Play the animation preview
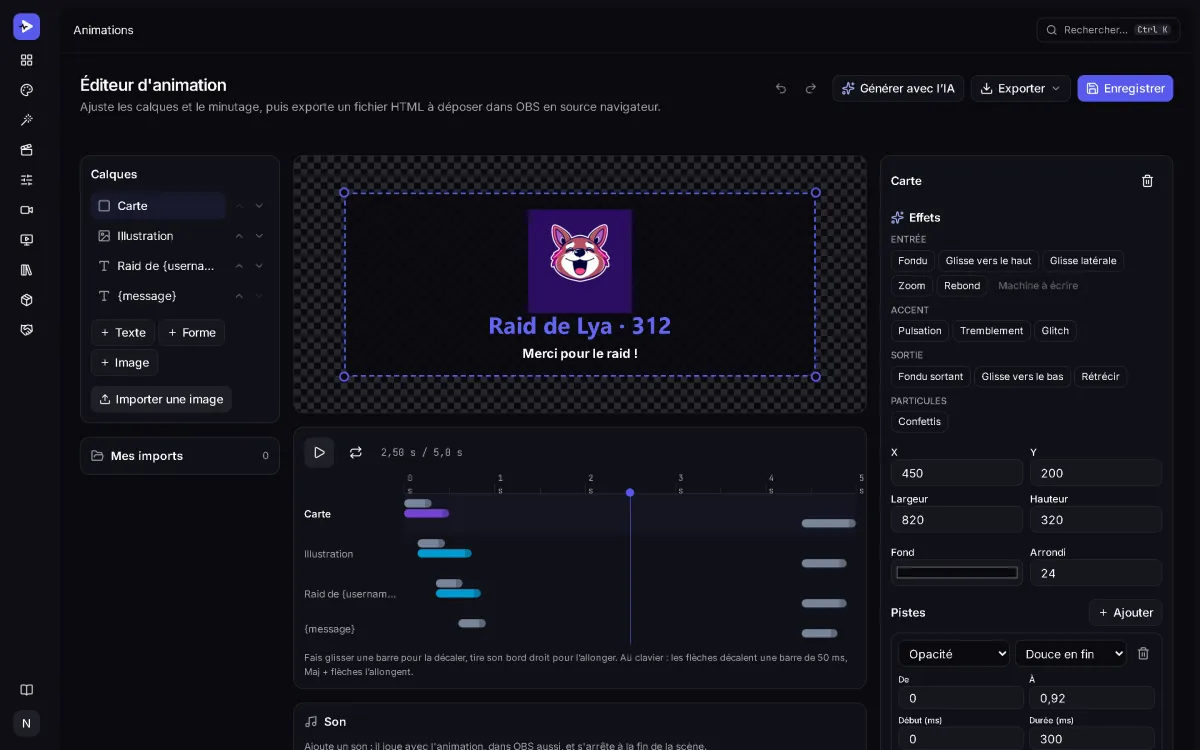 point(319,452)
